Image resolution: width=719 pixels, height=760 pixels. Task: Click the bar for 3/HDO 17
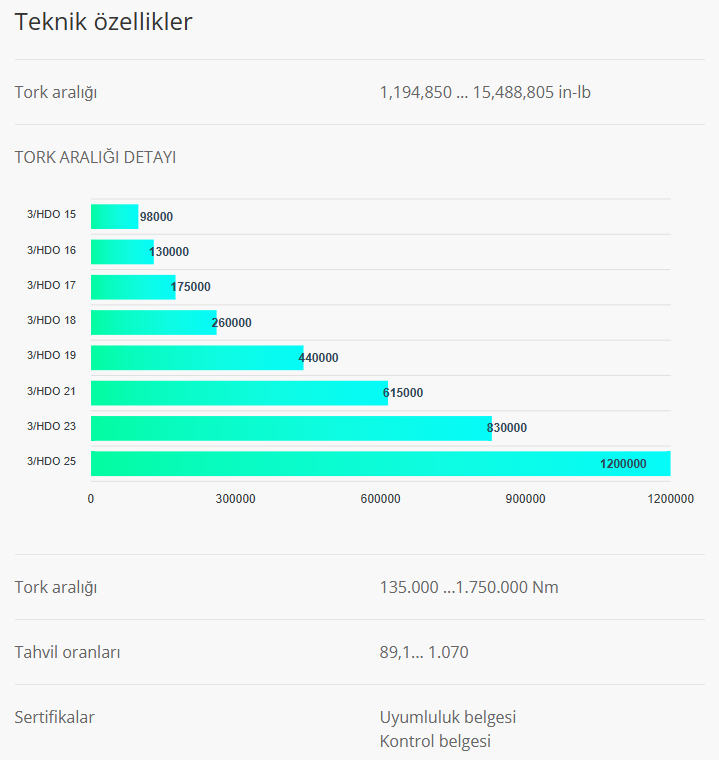pyautogui.click(x=132, y=287)
